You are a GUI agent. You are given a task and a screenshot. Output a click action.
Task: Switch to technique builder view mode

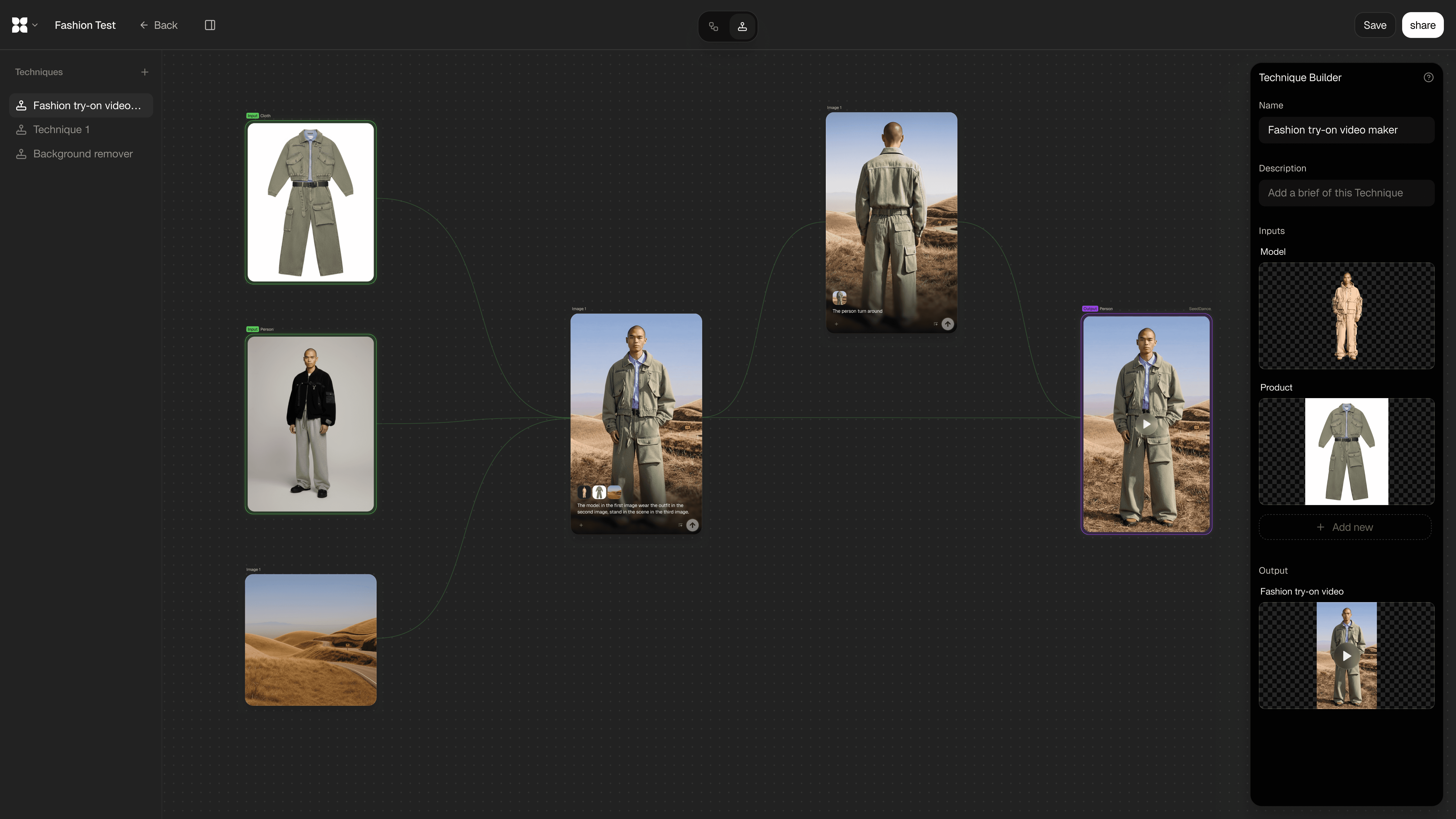tap(742, 26)
